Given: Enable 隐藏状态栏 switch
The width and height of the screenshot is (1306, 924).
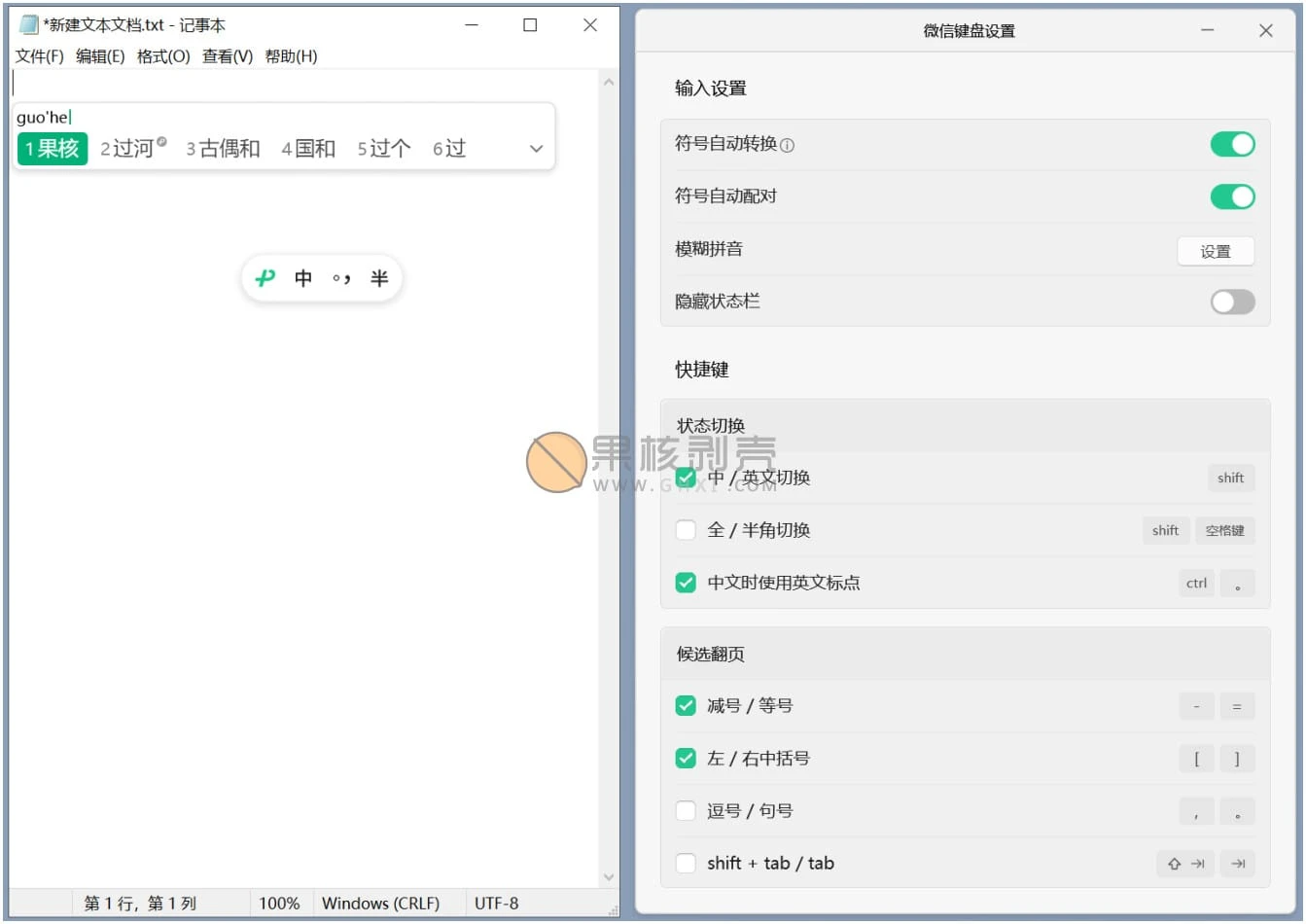Looking at the screenshot, I should click(x=1232, y=302).
